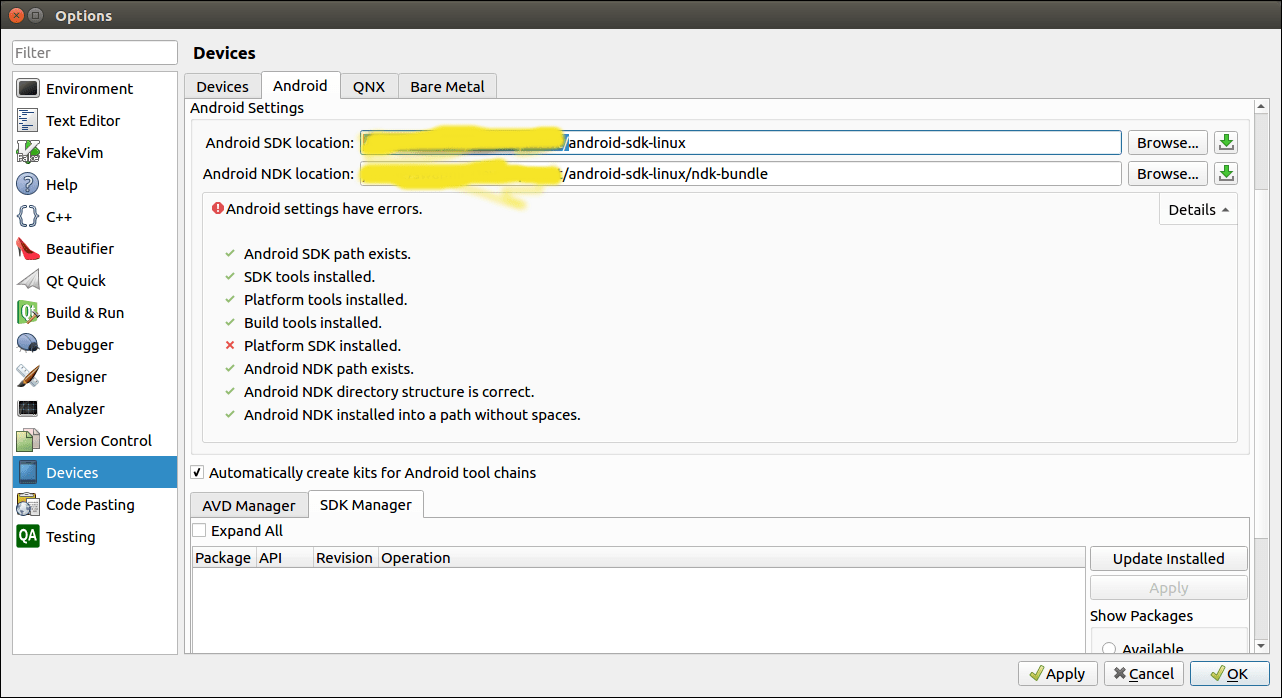Select the Testing category

tap(95, 537)
